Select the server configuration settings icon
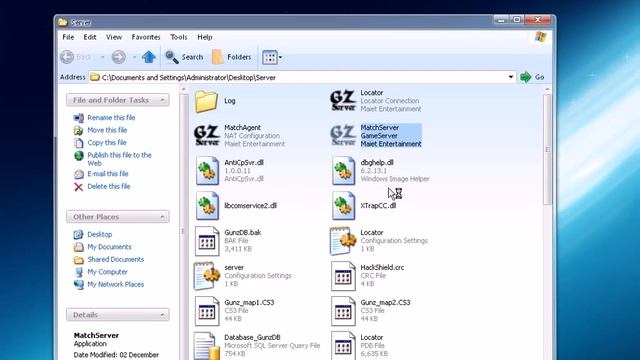The height and width of the screenshot is (360, 640). tap(207, 276)
